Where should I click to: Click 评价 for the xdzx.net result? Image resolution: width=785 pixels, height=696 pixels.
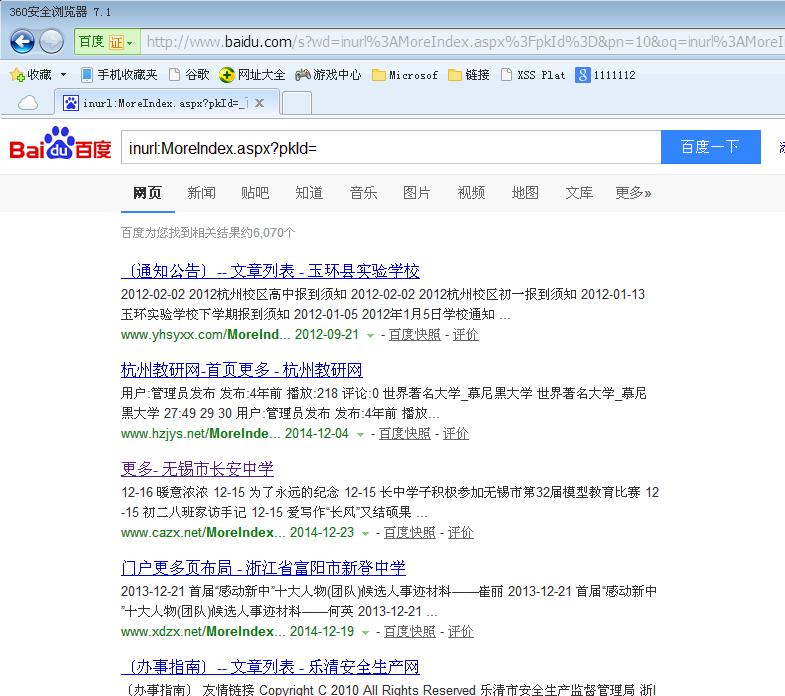click(461, 631)
